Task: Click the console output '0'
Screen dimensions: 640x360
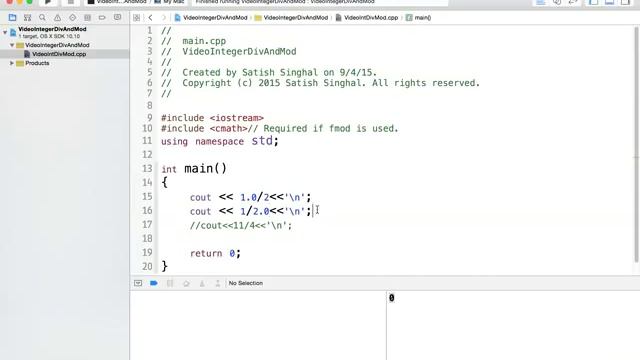Action: (391, 298)
